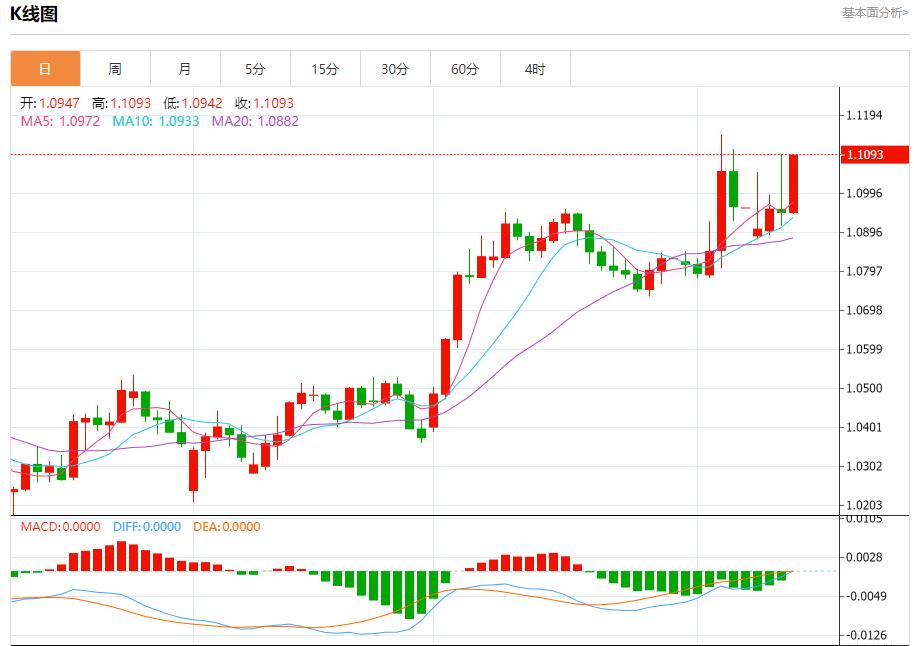Click the DEA: 0.0000 indicator label
Viewport: 914px width, 646px height.
[225, 527]
